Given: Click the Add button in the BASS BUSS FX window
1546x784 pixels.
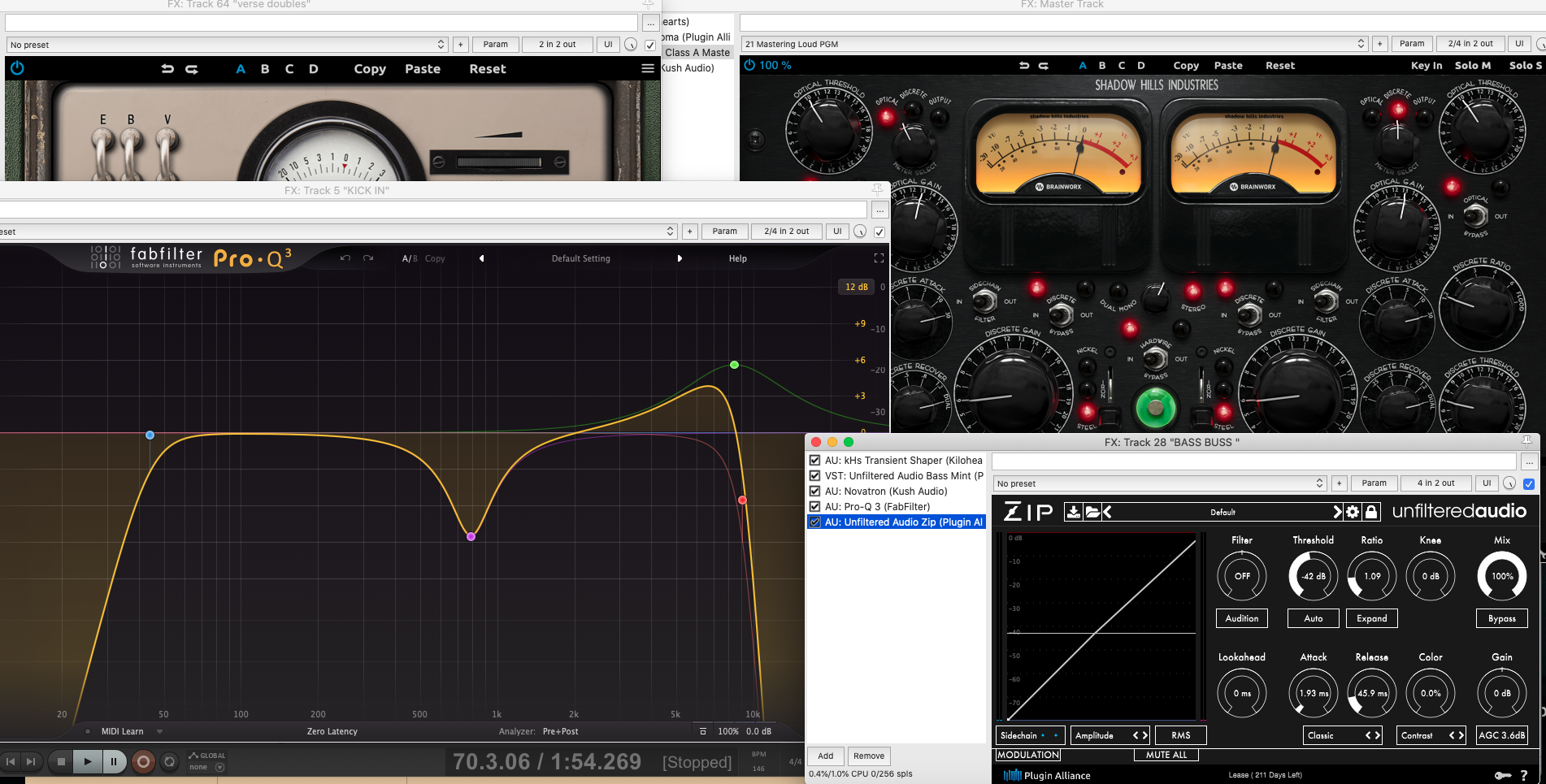Looking at the screenshot, I should coord(825,756).
